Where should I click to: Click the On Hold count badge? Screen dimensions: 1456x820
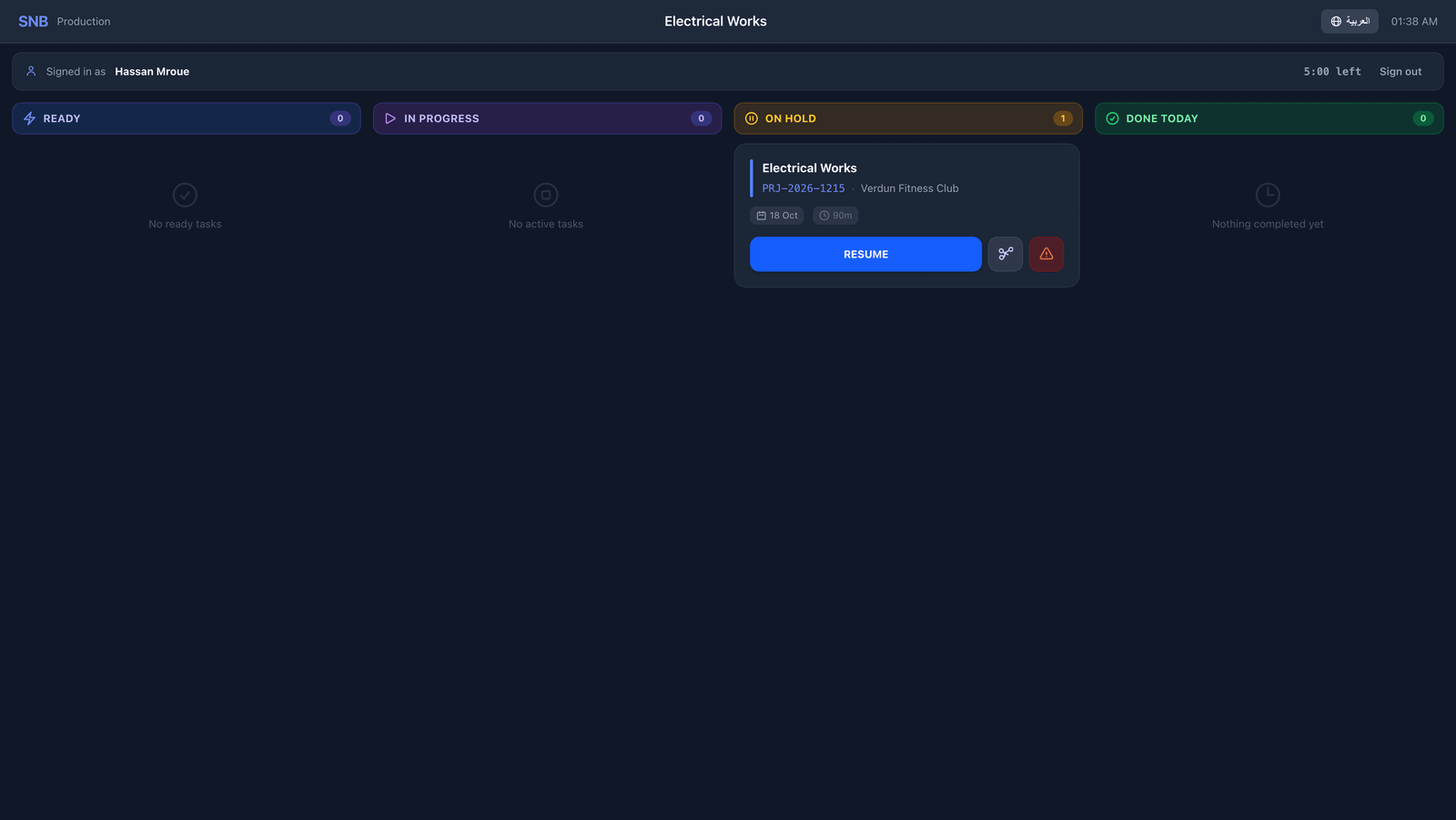tap(1063, 118)
